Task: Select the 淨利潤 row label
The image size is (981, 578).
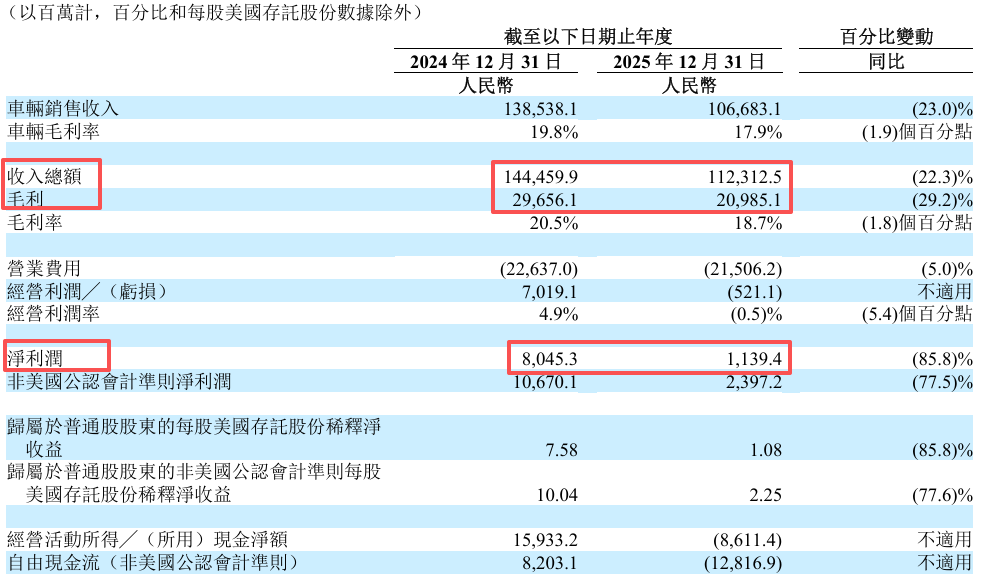Action: pos(33,358)
